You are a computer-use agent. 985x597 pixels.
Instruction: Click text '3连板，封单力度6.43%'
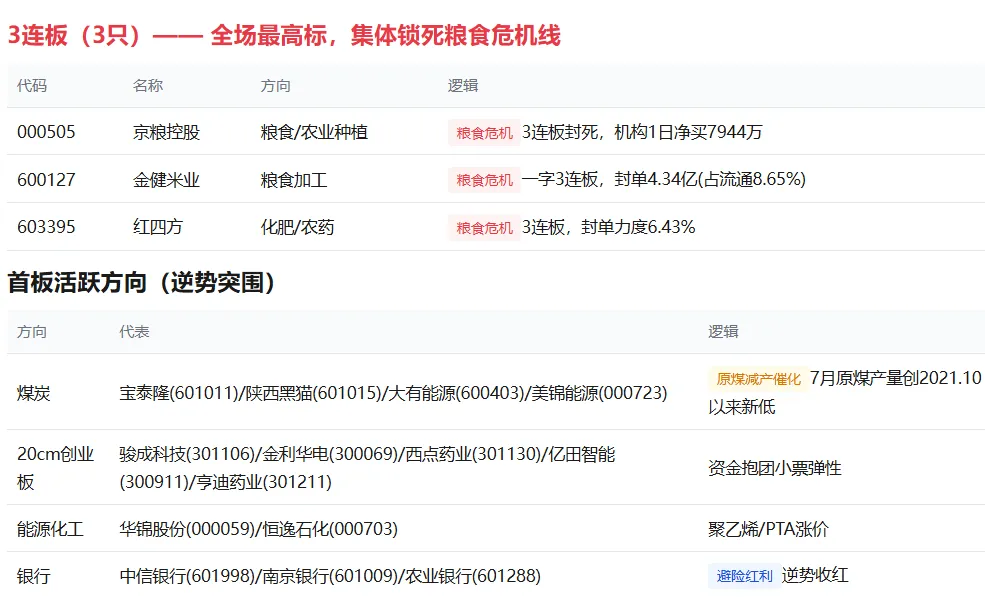click(609, 227)
